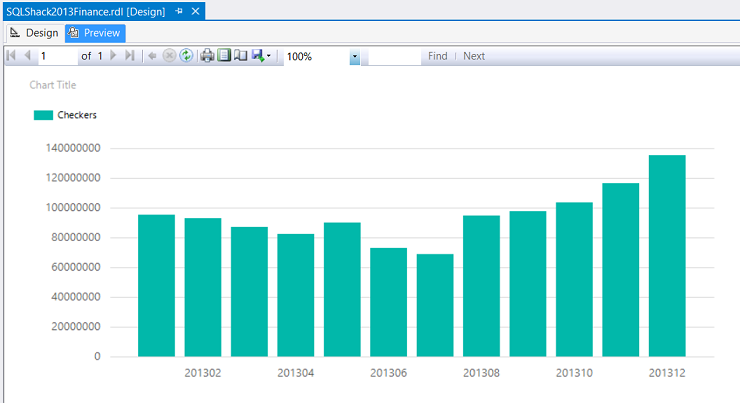Viewport: 740px width, 403px height.
Task: Expand the 100% zoom dropdown
Action: click(x=355, y=57)
